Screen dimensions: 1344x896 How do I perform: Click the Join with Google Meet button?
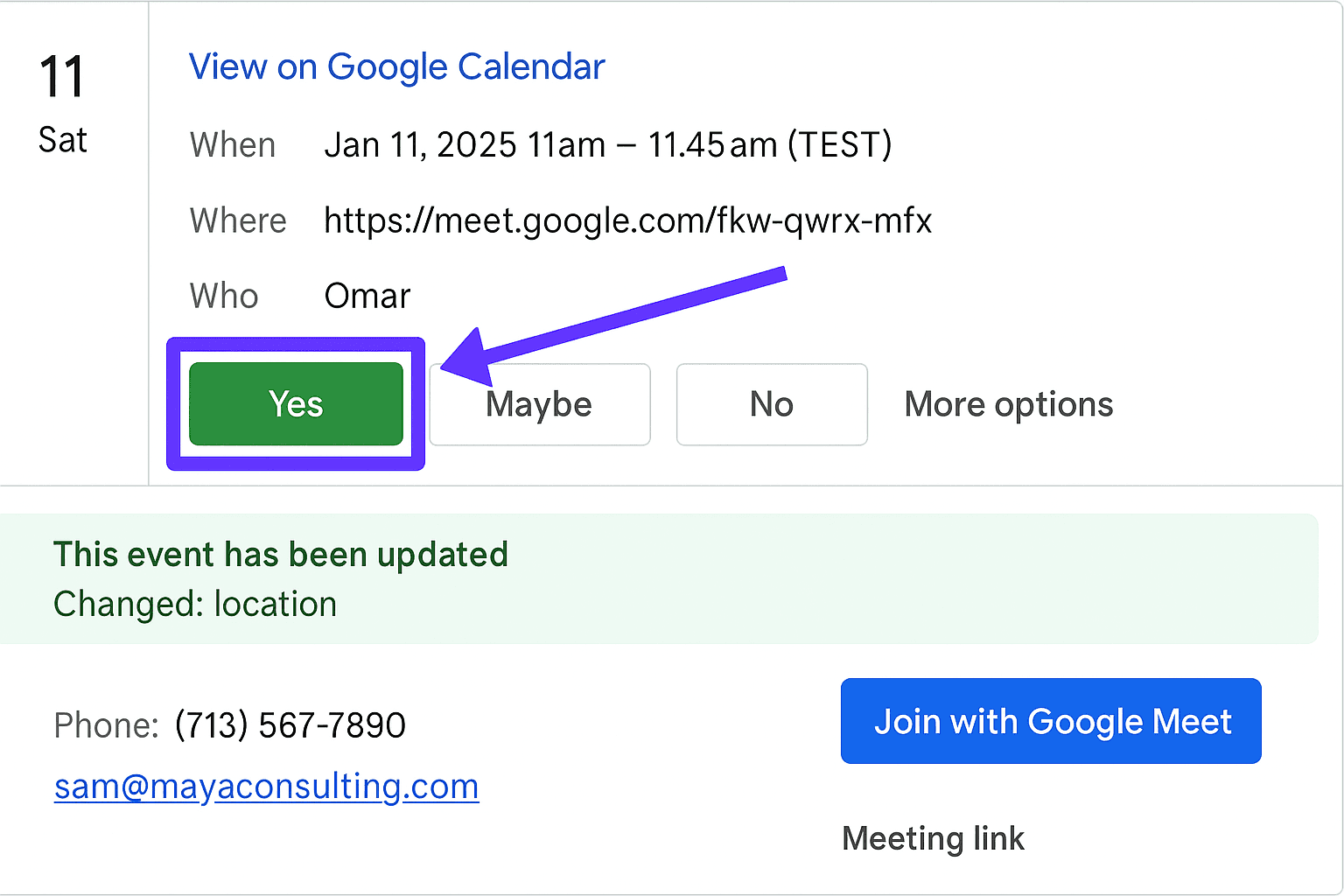[1051, 721]
